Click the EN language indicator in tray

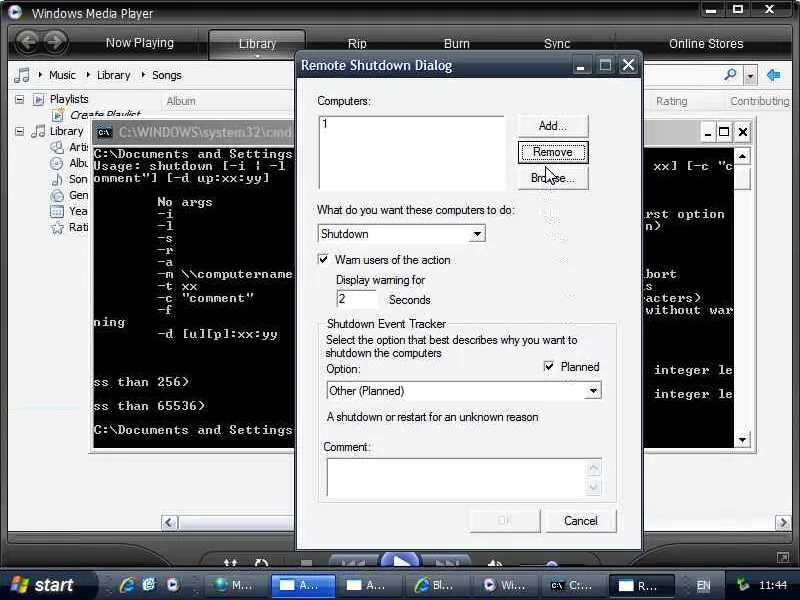coord(703,585)
